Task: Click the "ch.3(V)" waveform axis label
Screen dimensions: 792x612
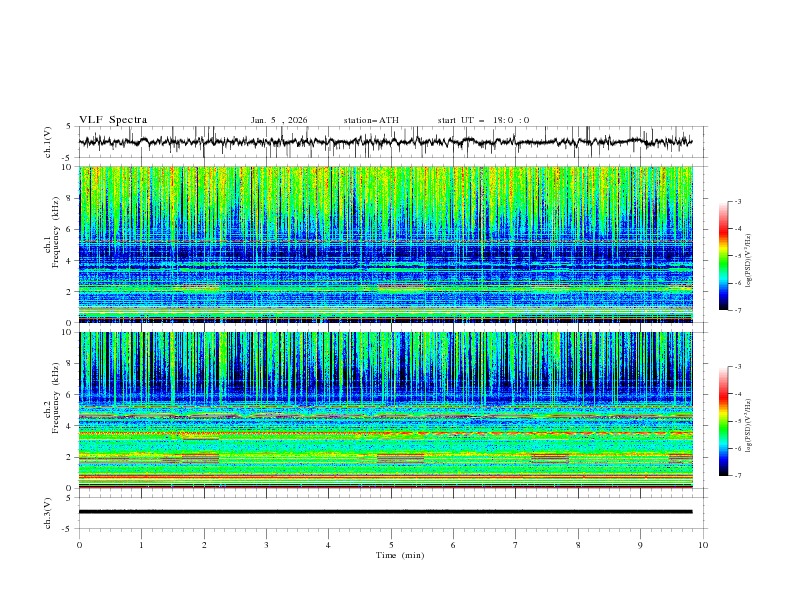Action: click(48, 513)
